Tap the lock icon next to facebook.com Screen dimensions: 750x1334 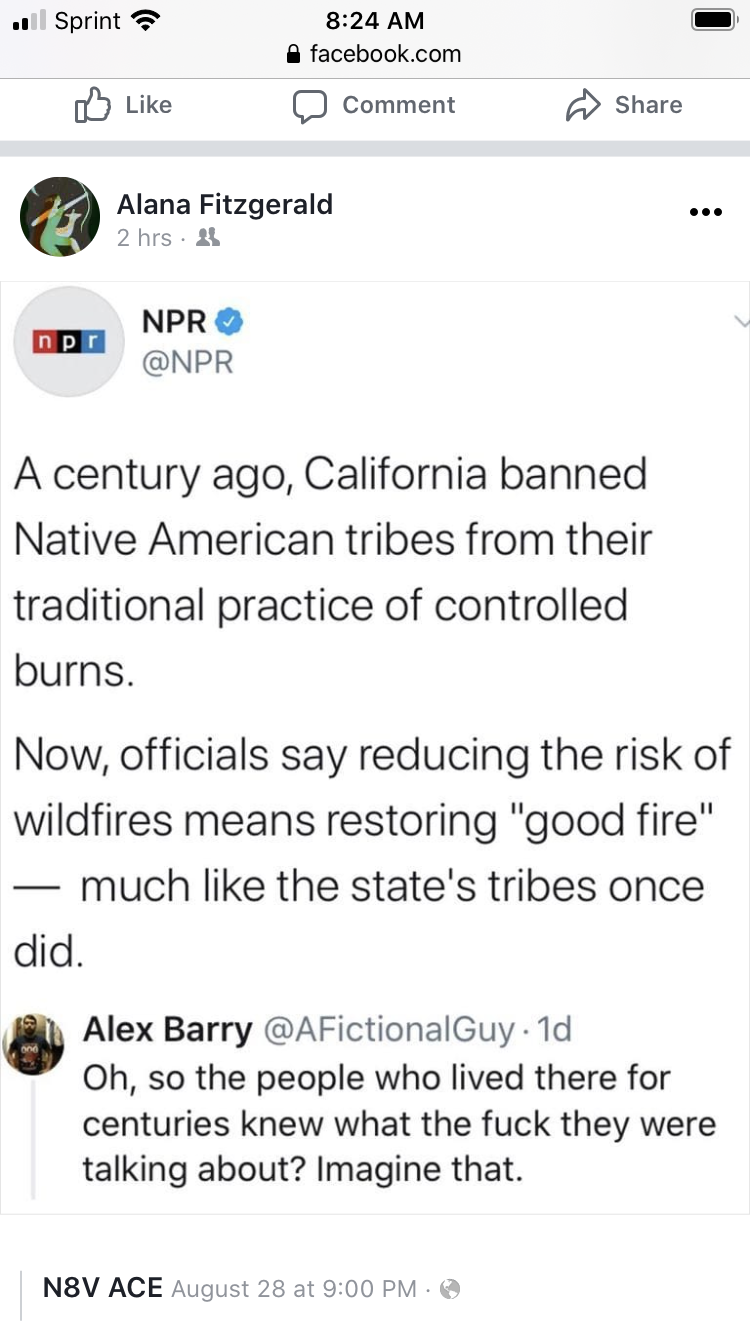point(293,56)
